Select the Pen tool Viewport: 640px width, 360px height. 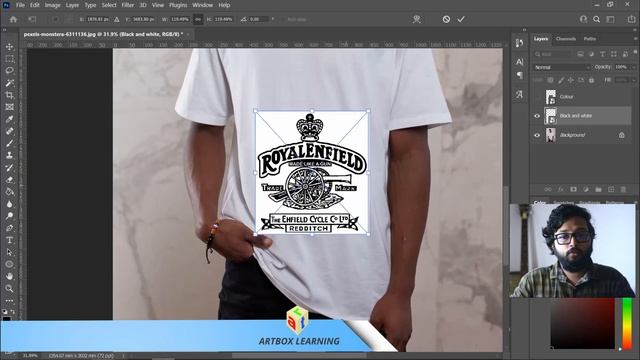pyautogui.click(x=9, y=228)
